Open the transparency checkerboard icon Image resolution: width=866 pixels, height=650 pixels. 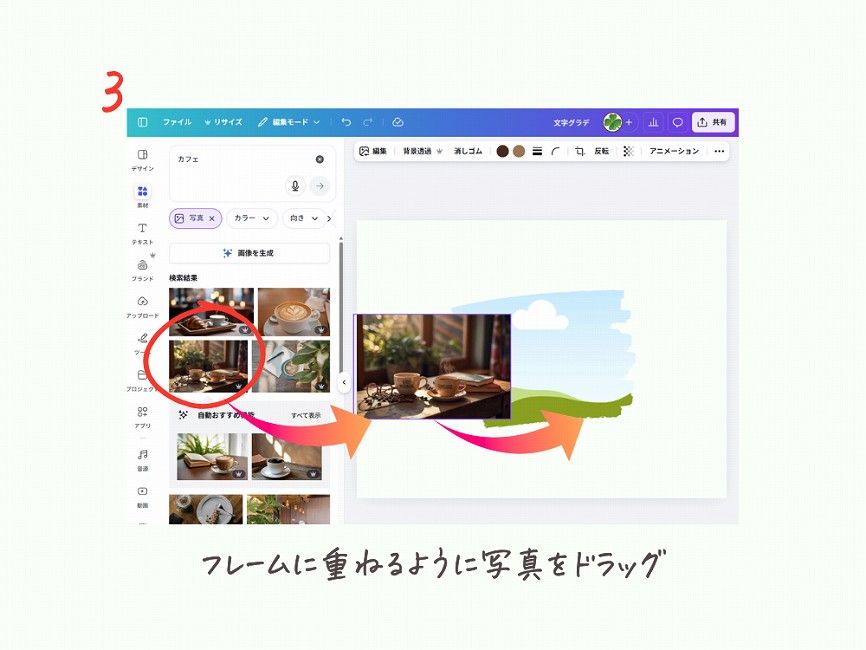pyautogui.click(x=628, y=151)
